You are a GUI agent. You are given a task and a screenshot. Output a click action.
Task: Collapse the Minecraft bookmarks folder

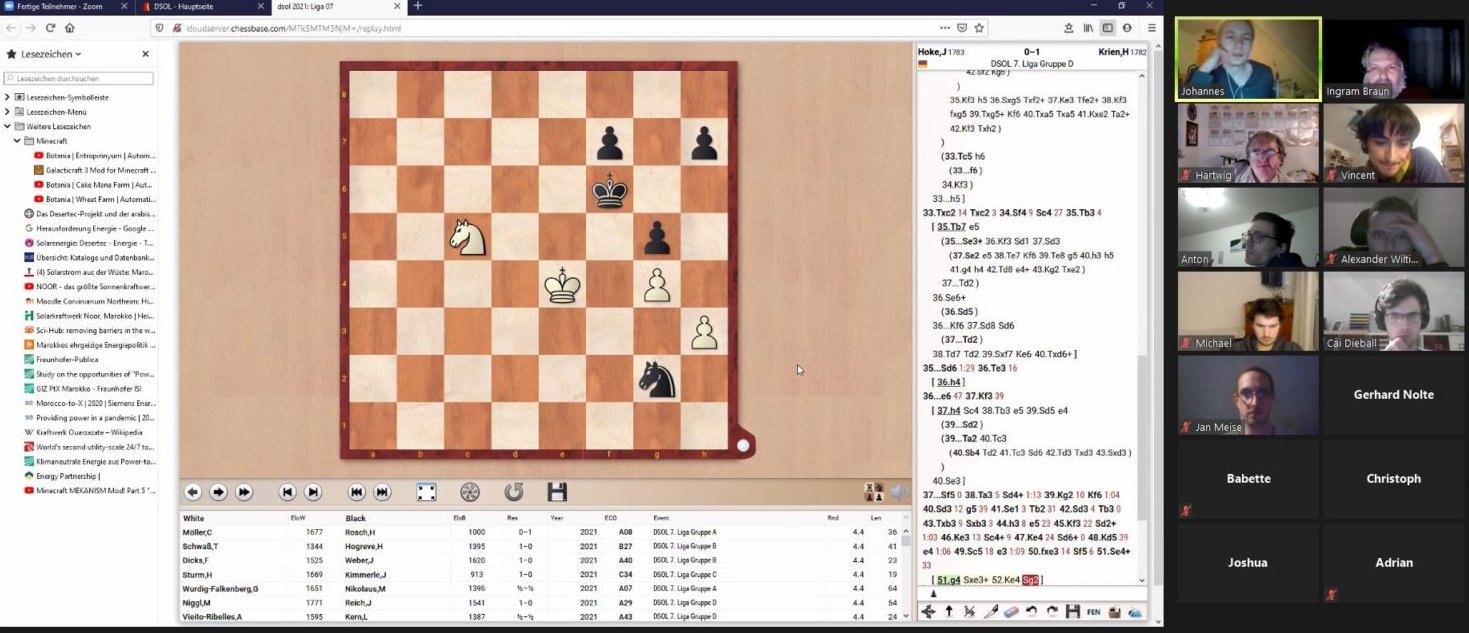click(17, 141)
